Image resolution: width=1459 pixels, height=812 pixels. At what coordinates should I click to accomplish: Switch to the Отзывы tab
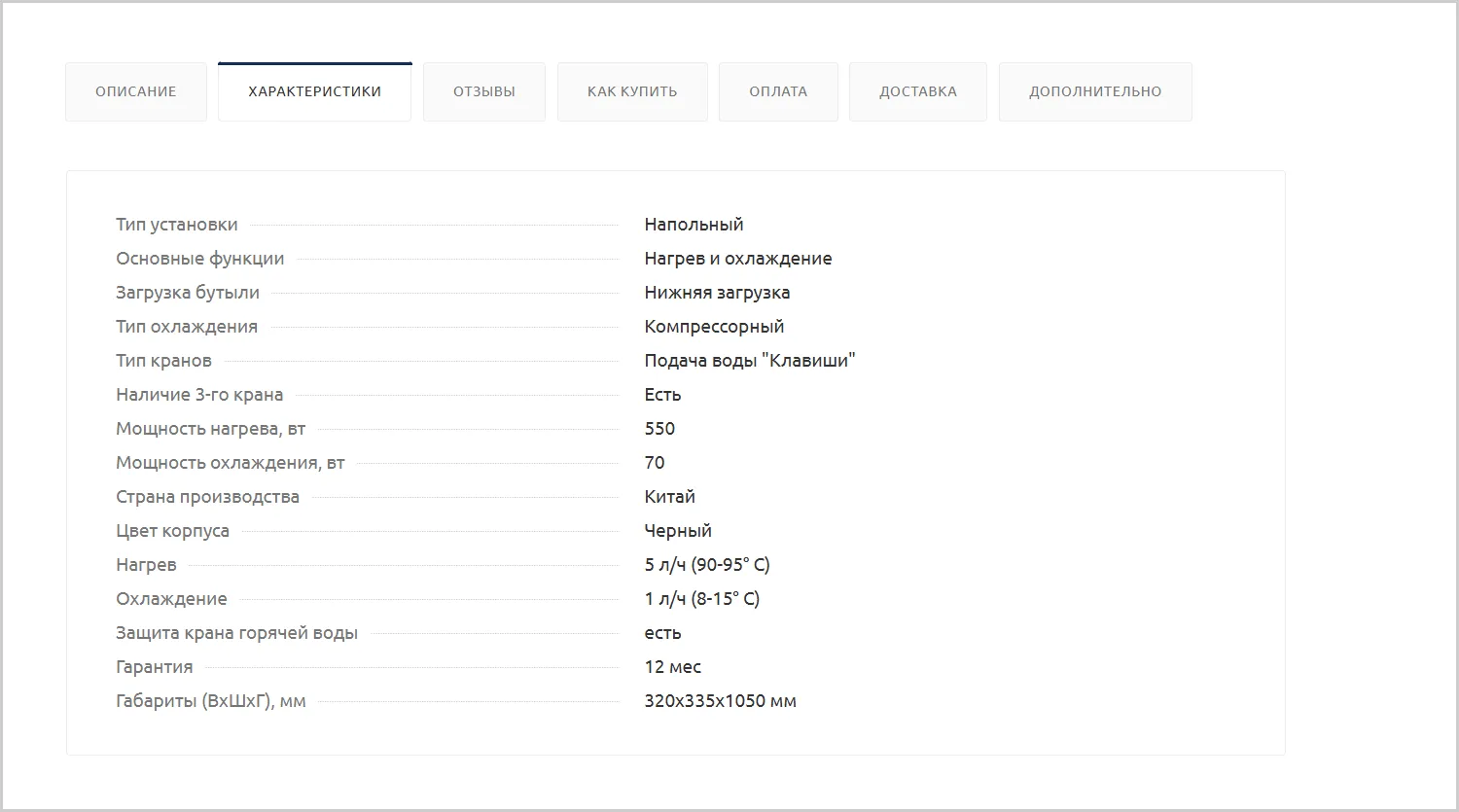pyautogui.click(x=484, y=91)
